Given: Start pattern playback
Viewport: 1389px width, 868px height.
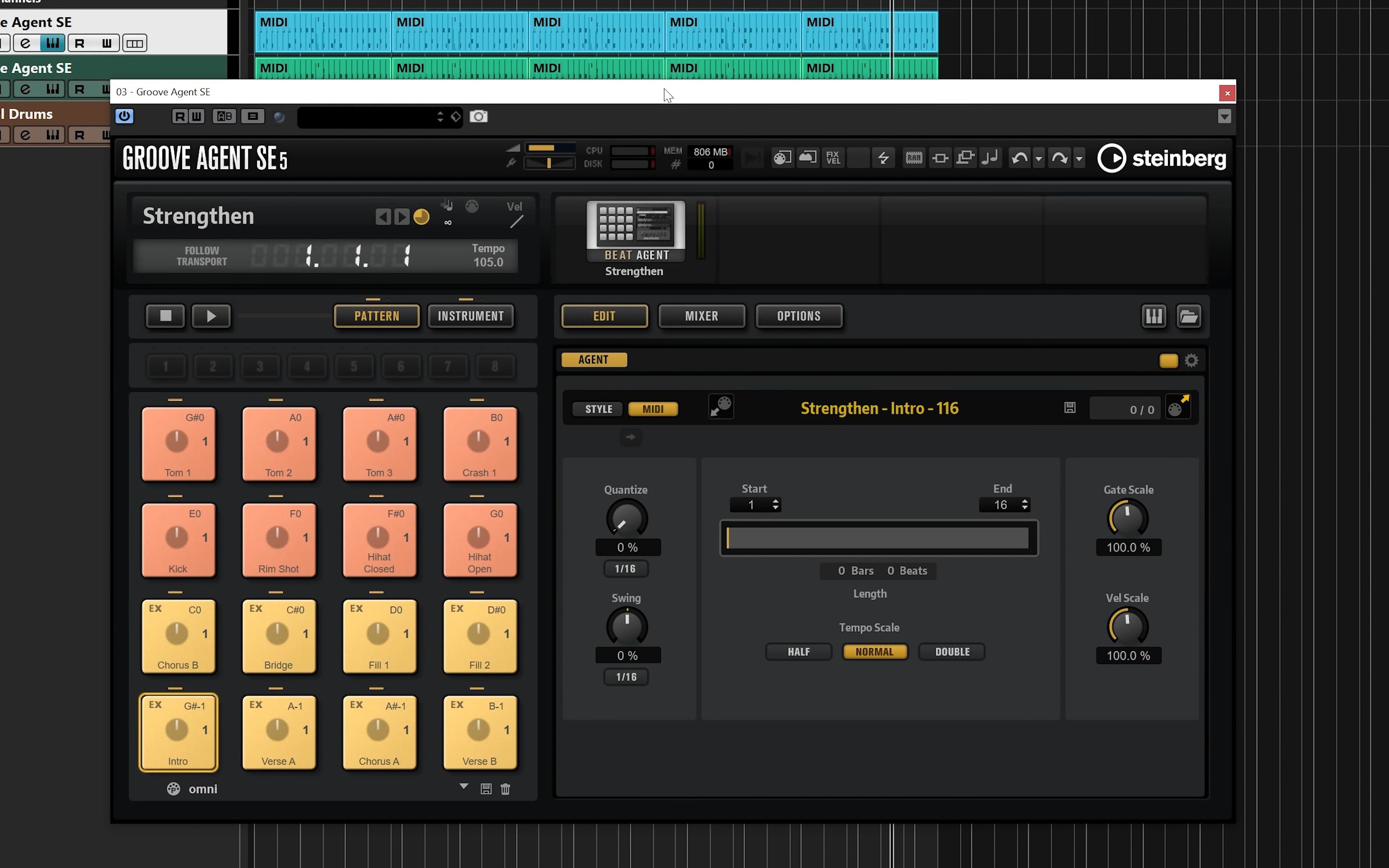Looking at the screenshot, I should (211, 316).
